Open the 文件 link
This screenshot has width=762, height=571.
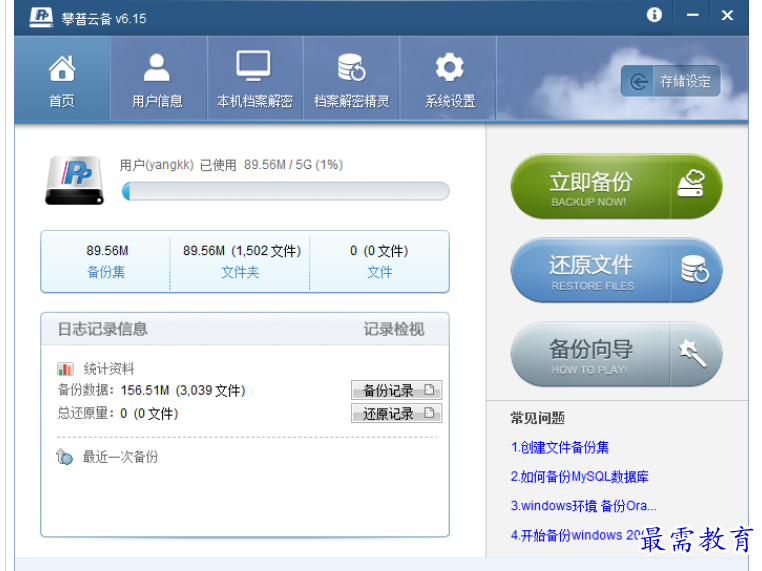pos(380,272)
